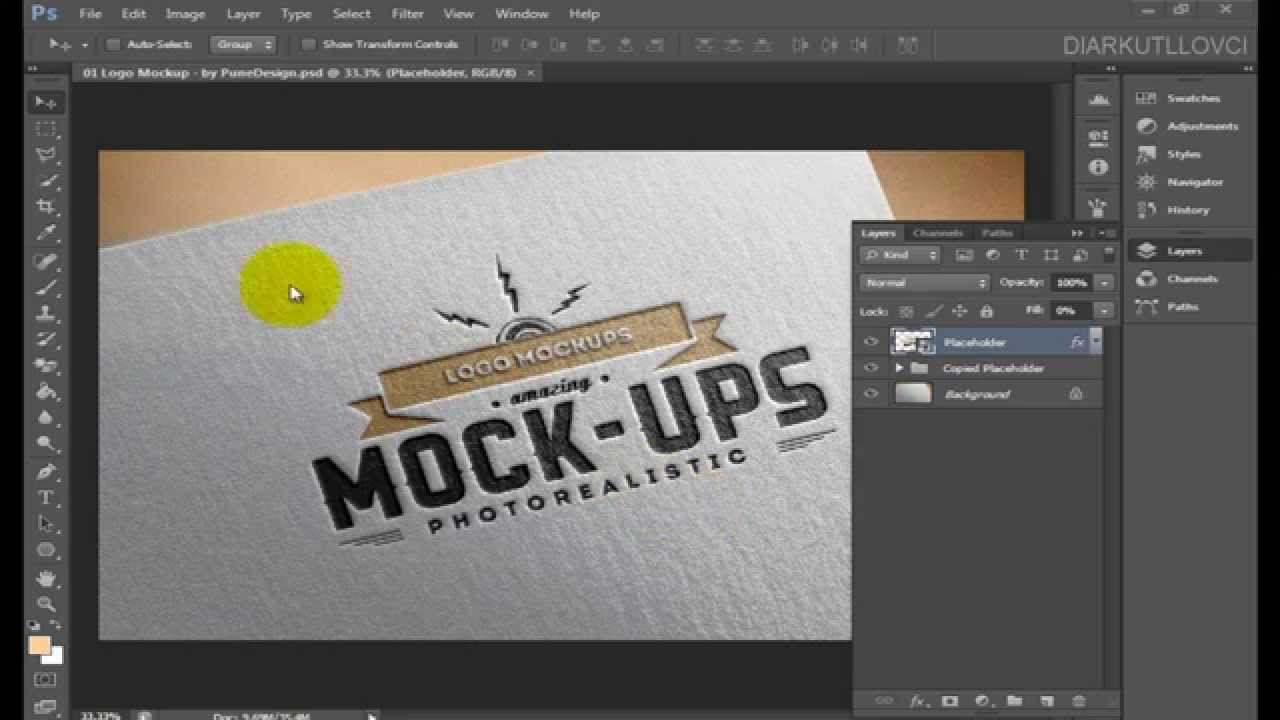The width and height of the screenshot is (1280, 720).
Task: Hide the Placeholder layer
Action: (x=871, y=342)
